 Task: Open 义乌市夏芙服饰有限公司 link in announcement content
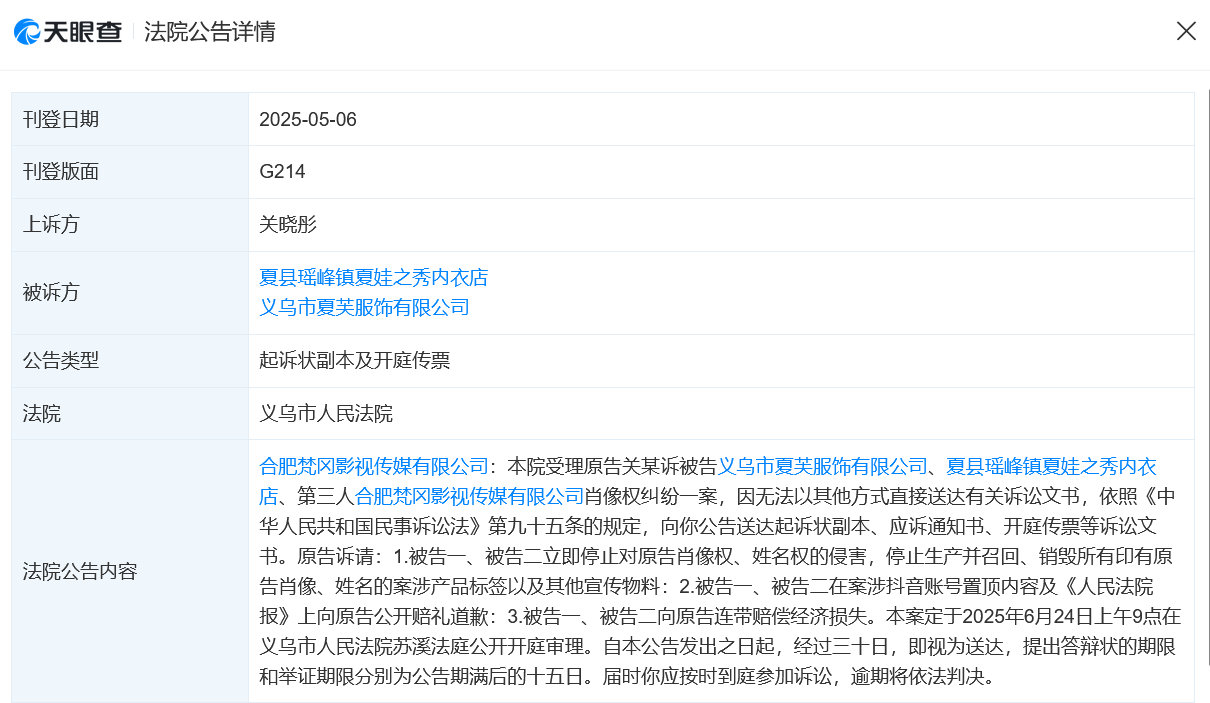[x=823, y=466]
